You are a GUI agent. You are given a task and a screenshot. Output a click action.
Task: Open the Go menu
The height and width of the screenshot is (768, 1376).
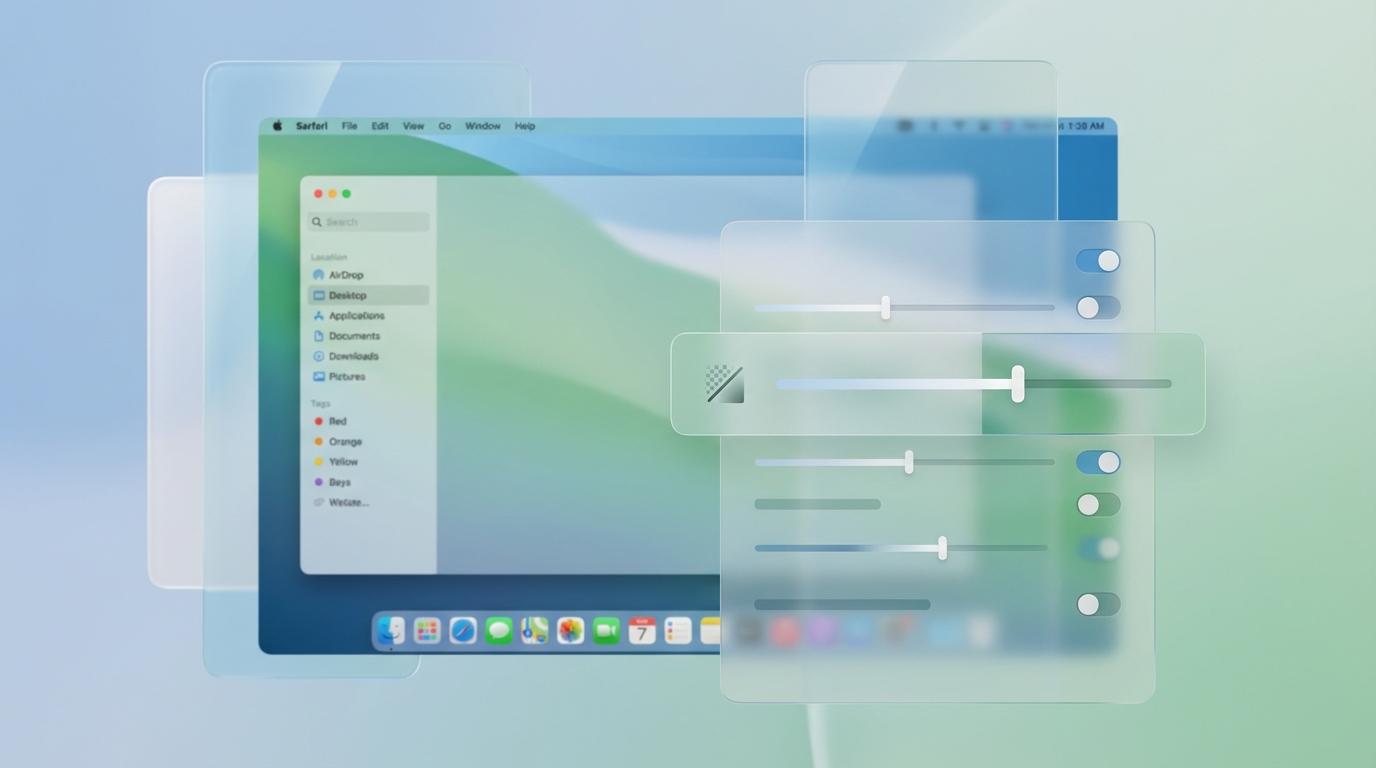444,126
